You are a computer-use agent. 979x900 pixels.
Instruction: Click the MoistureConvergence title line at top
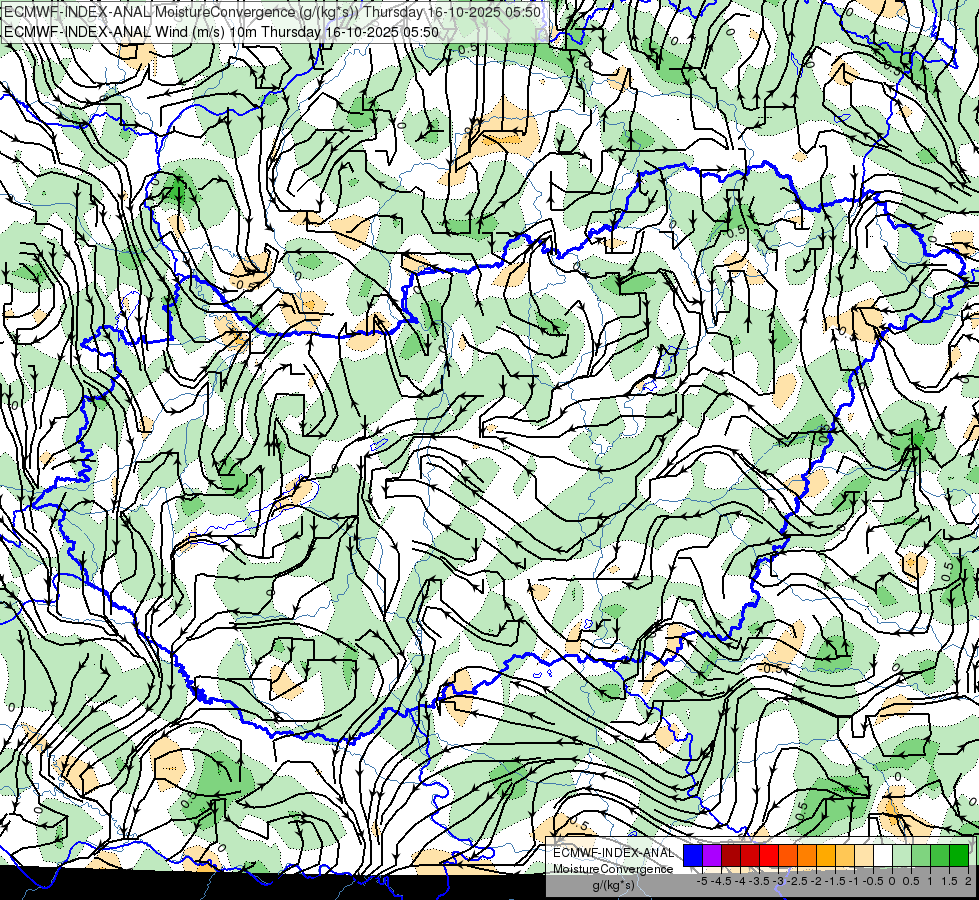click(x=272, y=12)
